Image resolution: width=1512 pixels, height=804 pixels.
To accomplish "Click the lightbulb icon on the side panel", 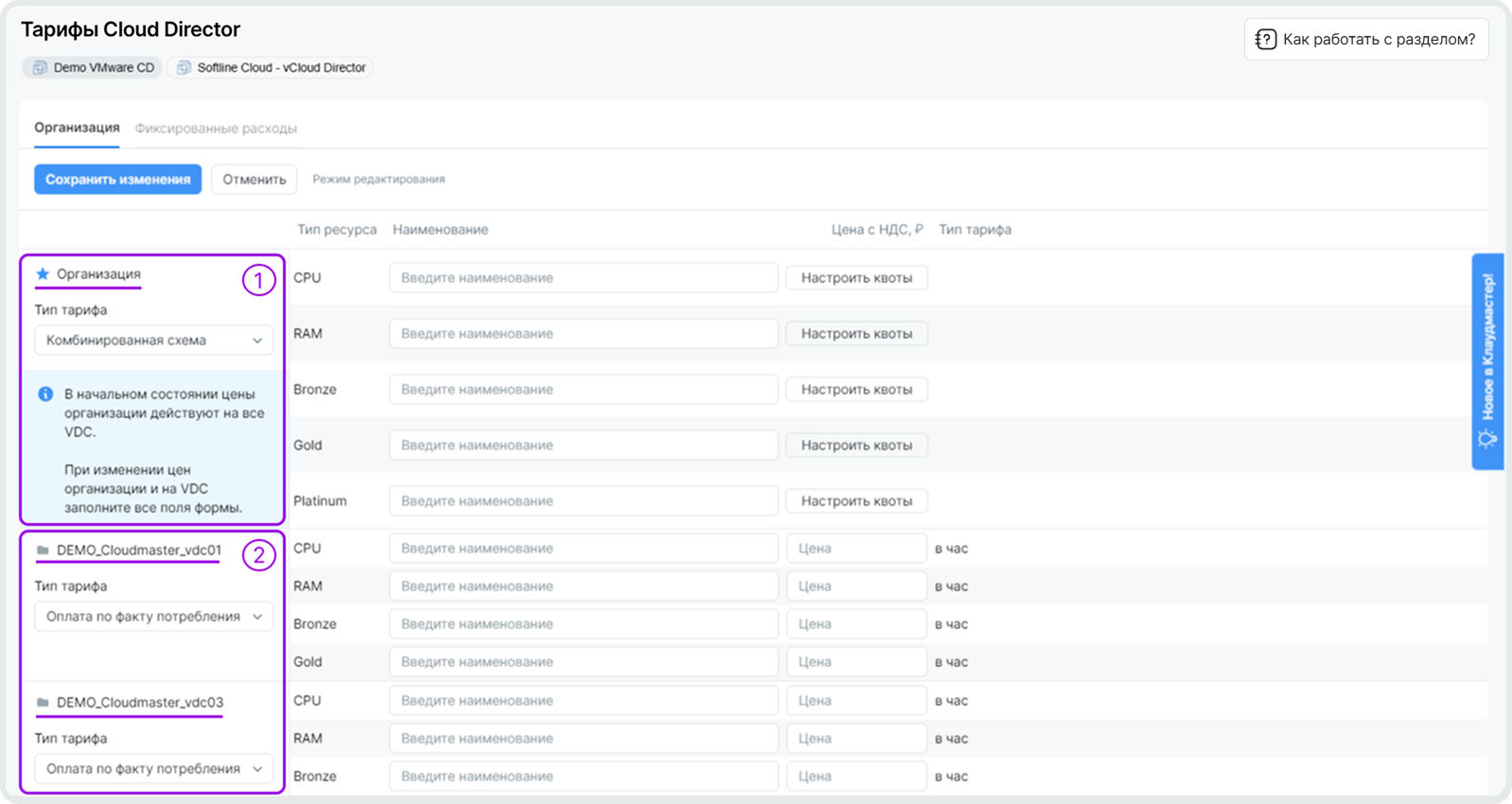I will (x=1487, y=439).
